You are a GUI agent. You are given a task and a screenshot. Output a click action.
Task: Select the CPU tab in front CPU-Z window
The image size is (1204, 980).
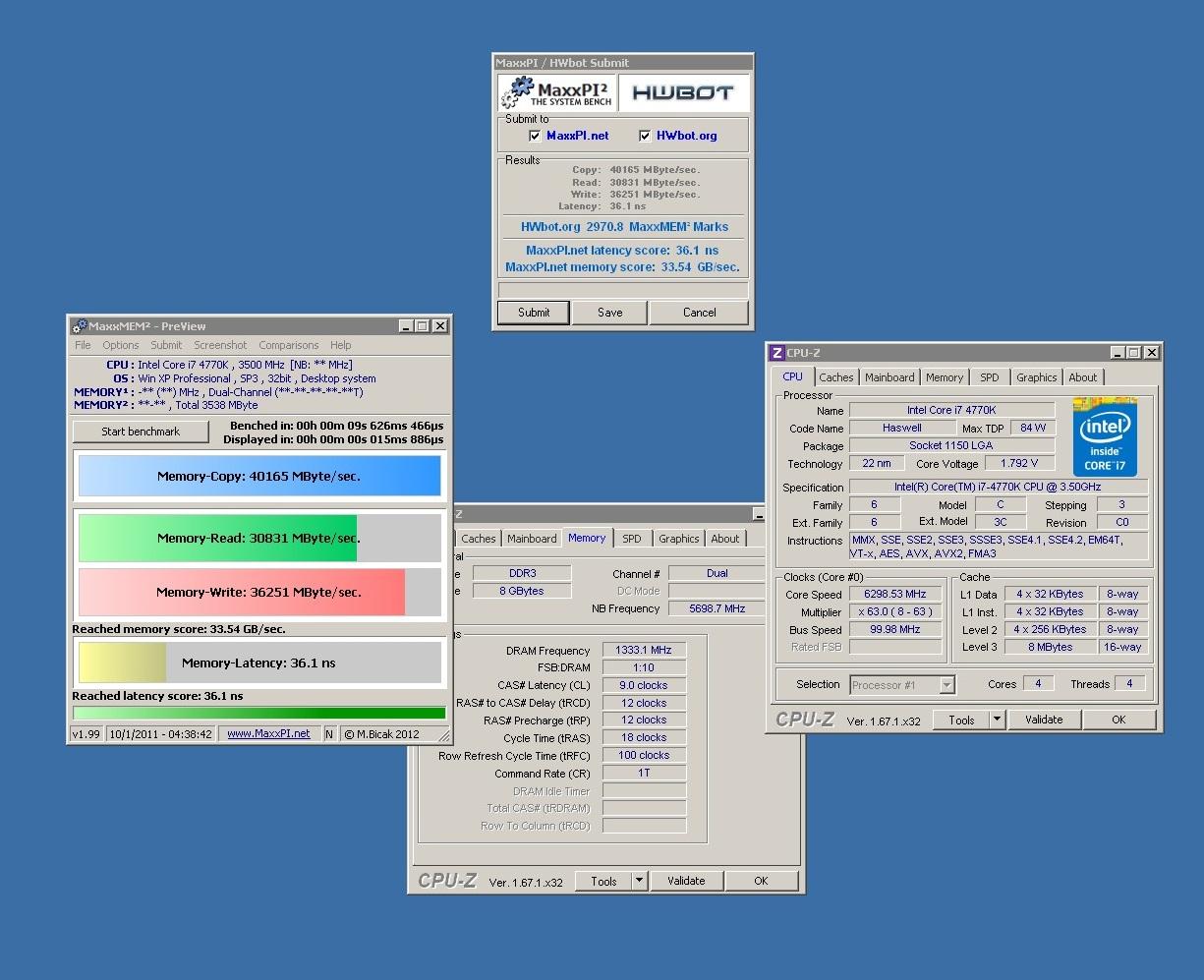(793, 376)
